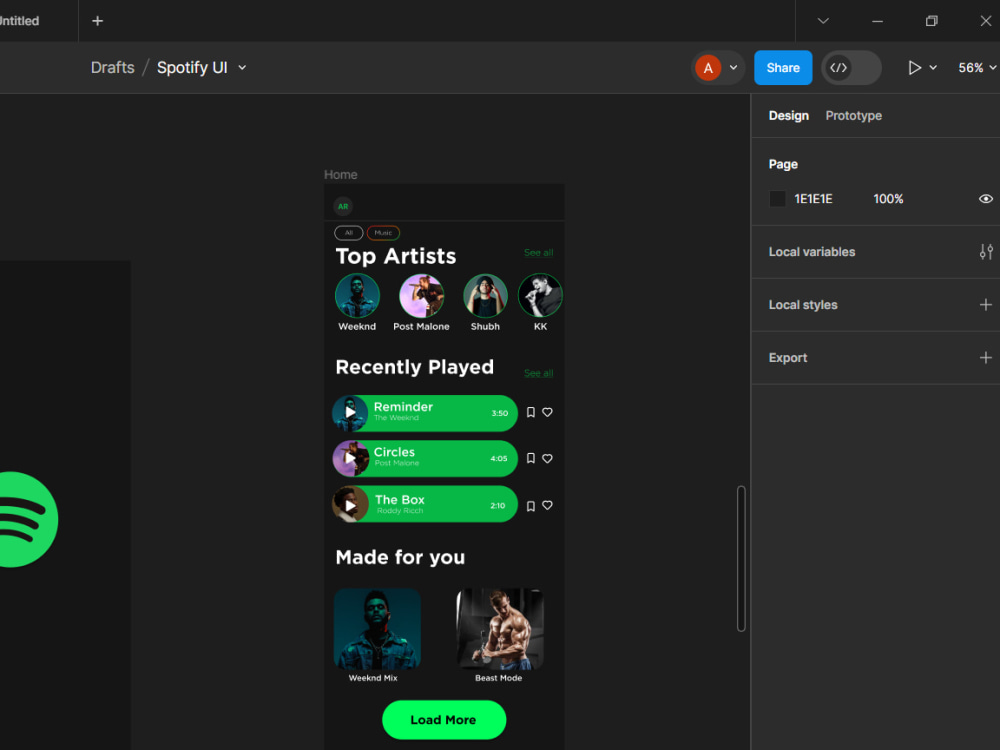
Task: Click the Export section label
Action: click(788, 358)
